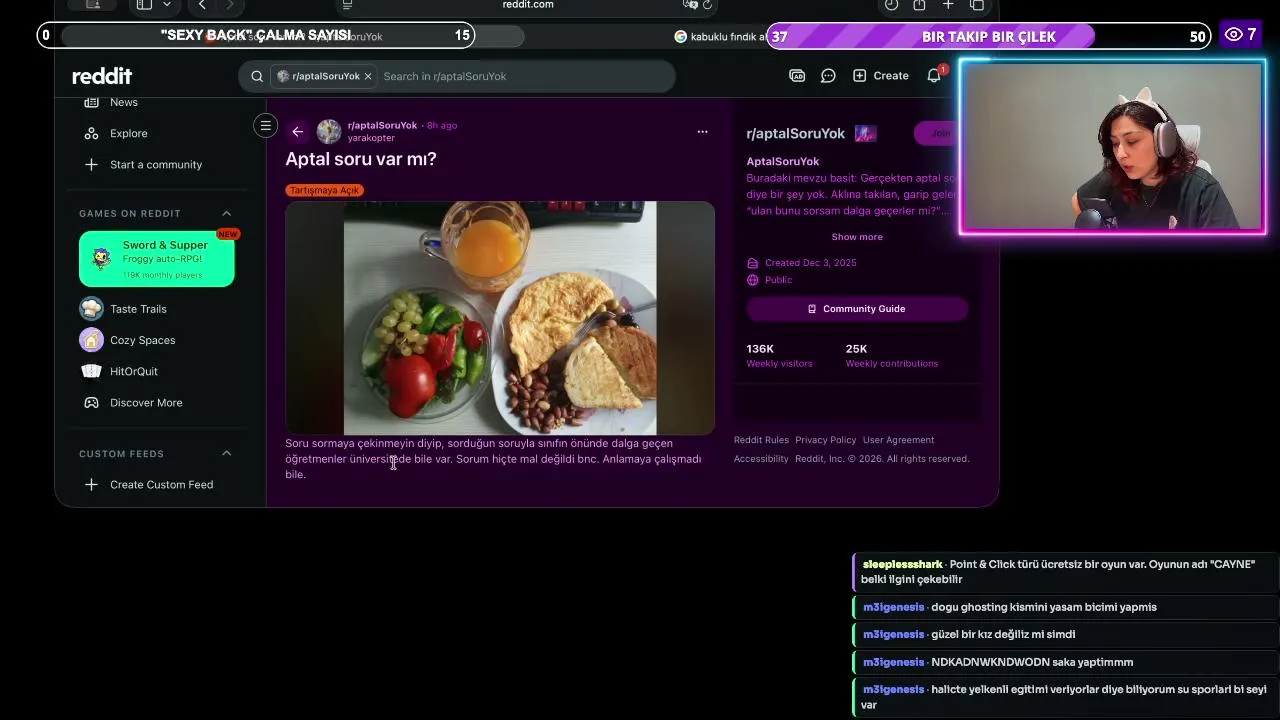This screenshot has height=720, width=1280.
Task: Click the 'SEXY BACK' çalma sayısı progress bar
Action: point(256,36)
